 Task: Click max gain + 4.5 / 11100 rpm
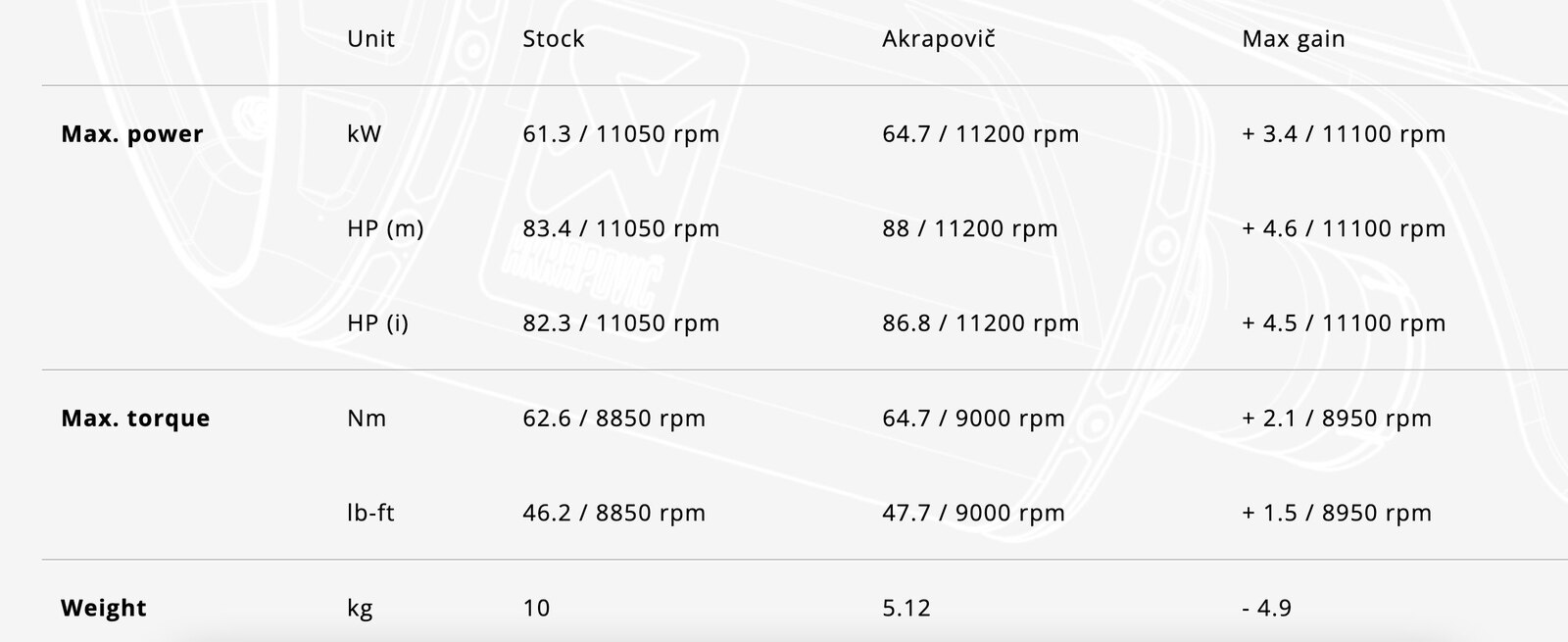tap(1343, 323)
